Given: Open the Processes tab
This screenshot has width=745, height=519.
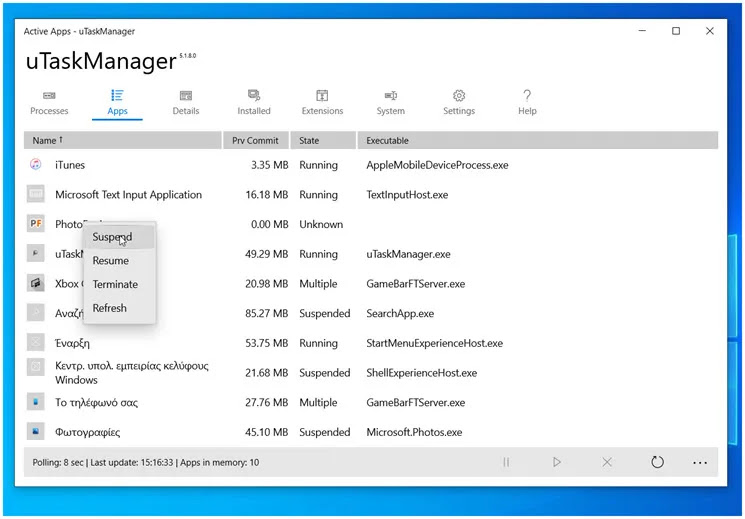Looking at the screenshot, I should [49, 103].
